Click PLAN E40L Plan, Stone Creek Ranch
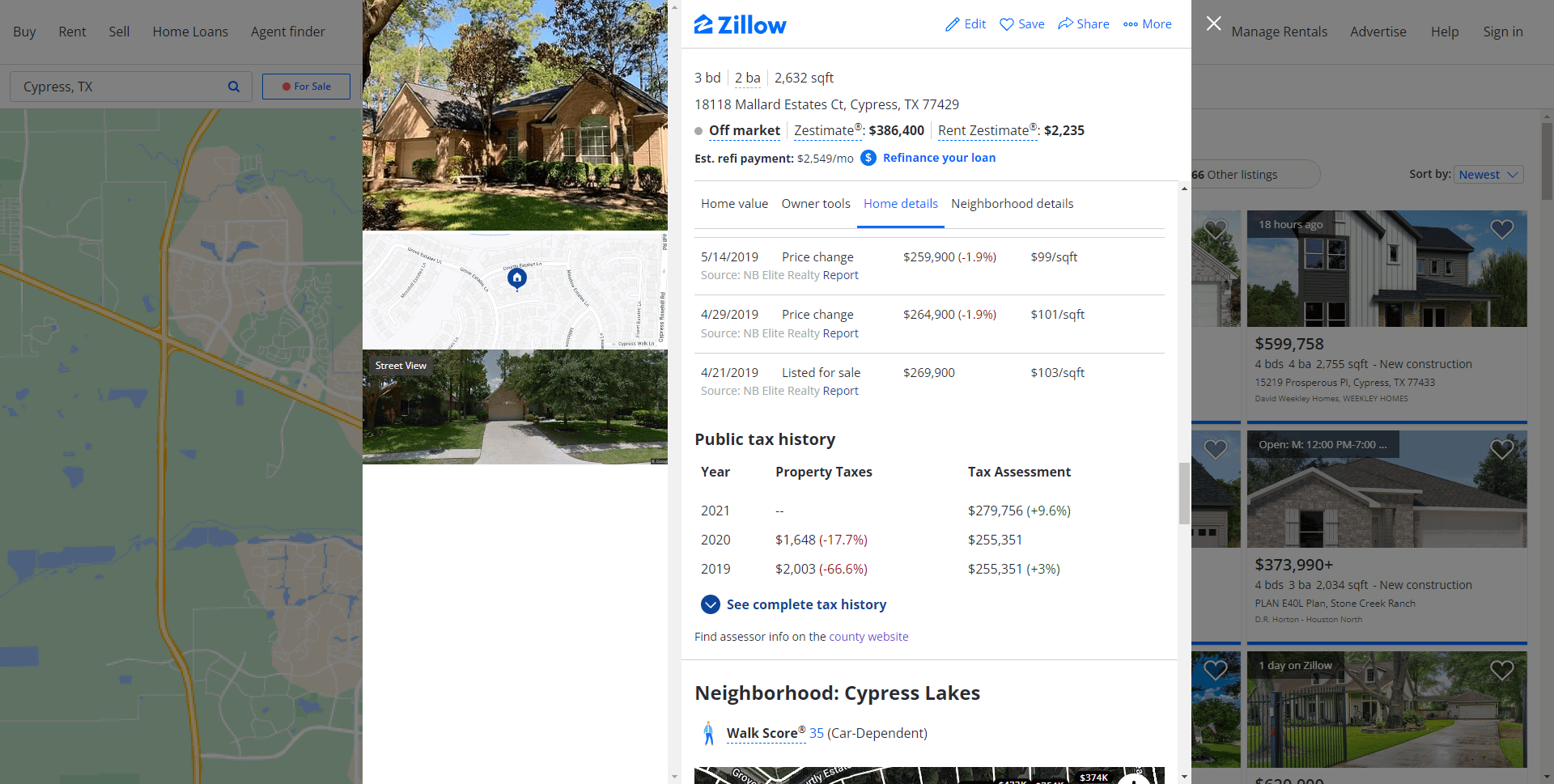The image size is (1554, 784). tap(1335, 604)
